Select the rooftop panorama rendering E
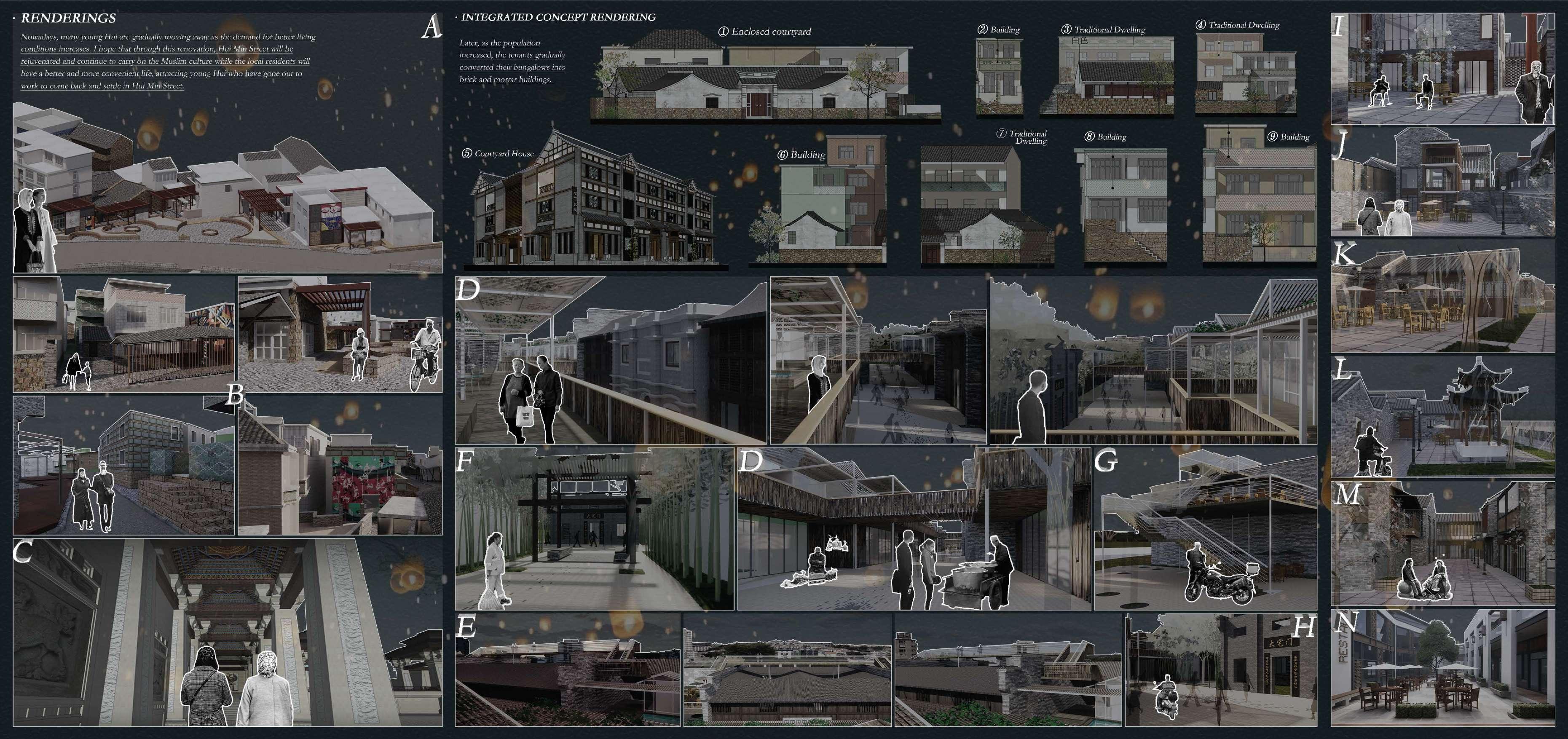Image resolution: width=1568 pixels, height=739 pixels. click(567, 669)
